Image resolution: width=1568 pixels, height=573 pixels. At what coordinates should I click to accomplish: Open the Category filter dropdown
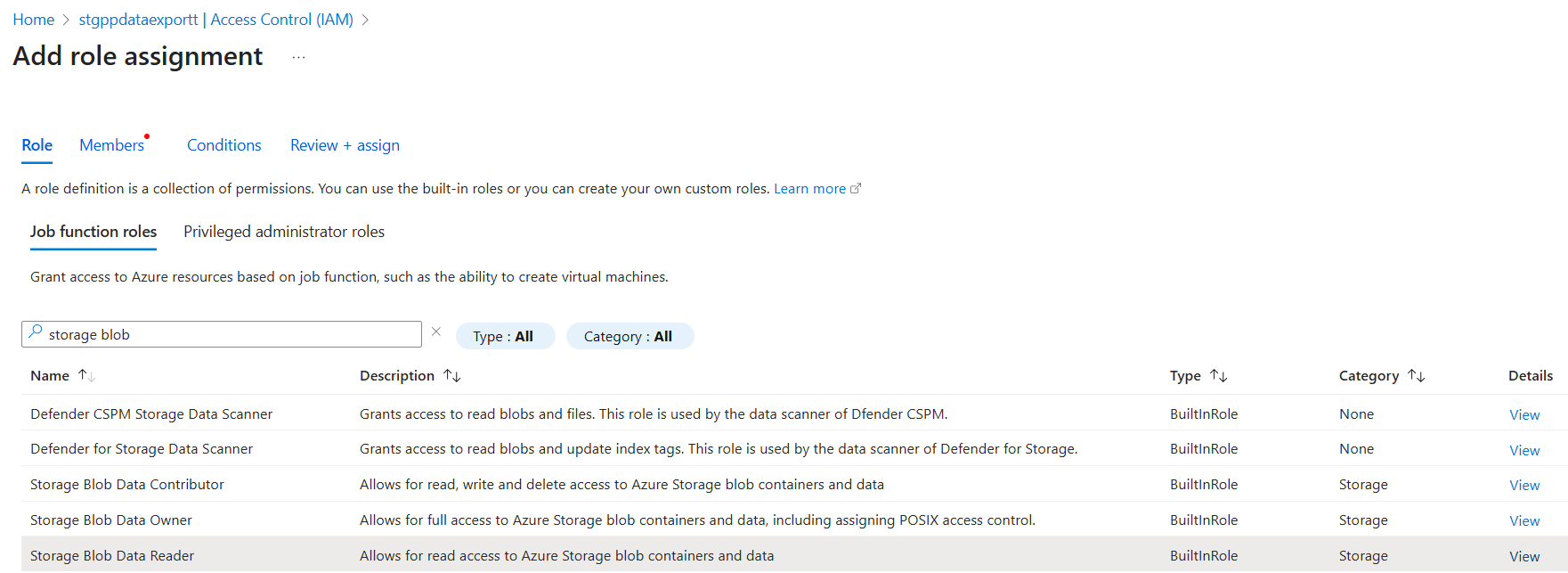point(629,336)
